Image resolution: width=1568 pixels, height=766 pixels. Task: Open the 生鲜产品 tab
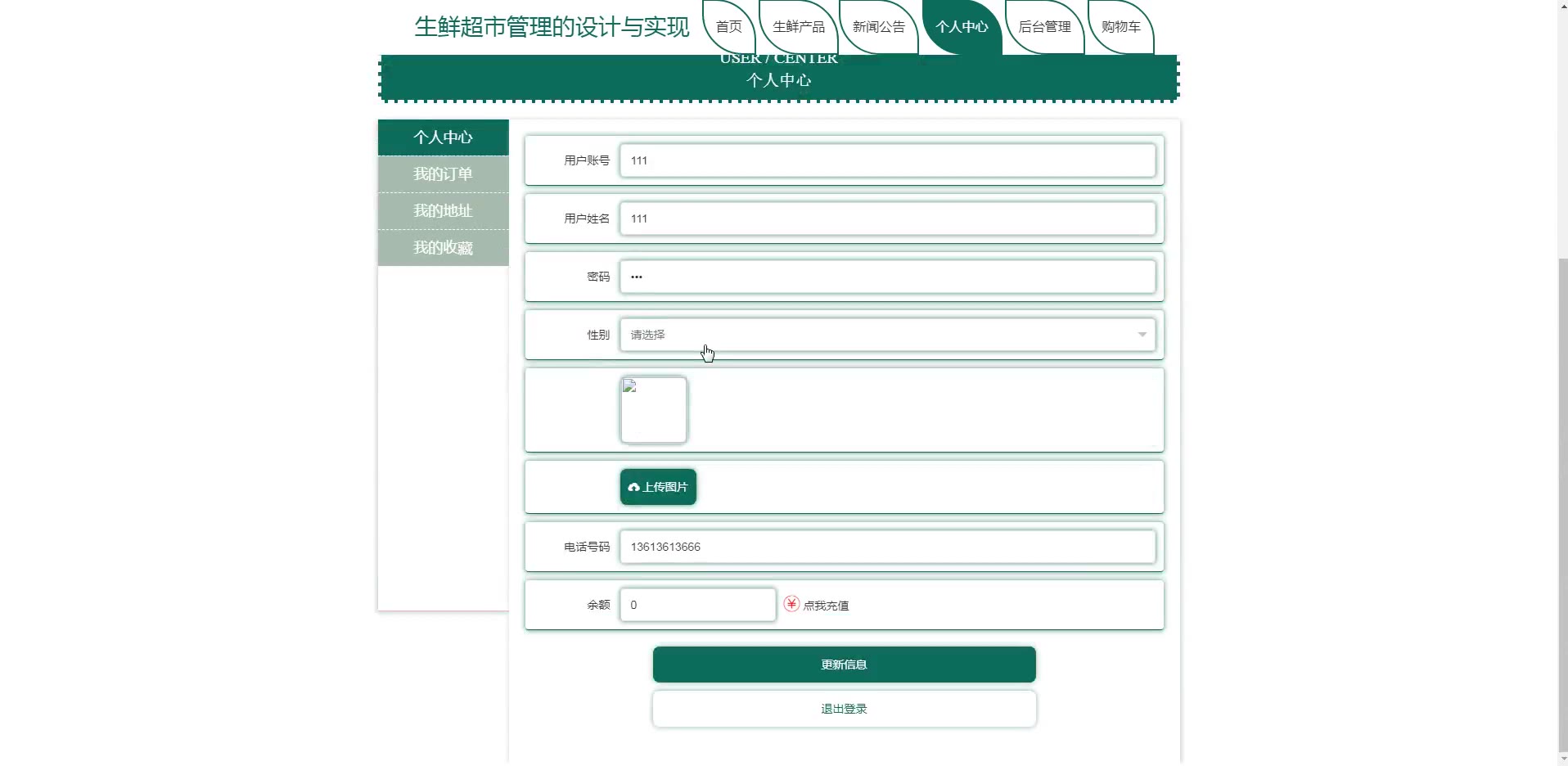coord(799,27)
